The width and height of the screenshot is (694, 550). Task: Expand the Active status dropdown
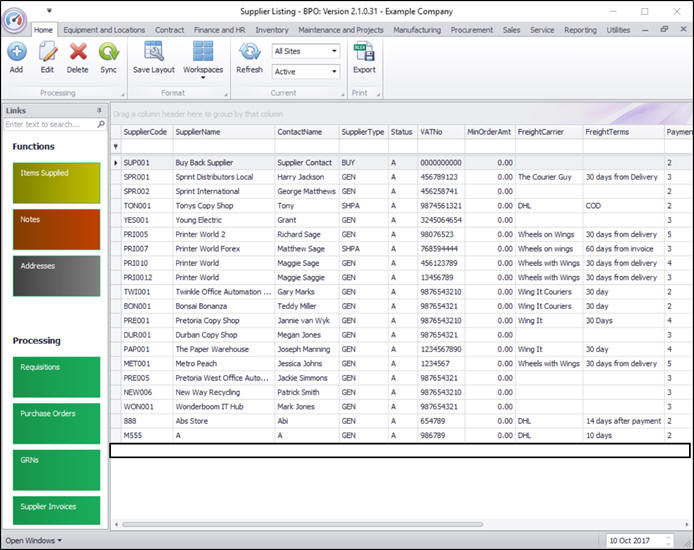click(x=333, y=72)
